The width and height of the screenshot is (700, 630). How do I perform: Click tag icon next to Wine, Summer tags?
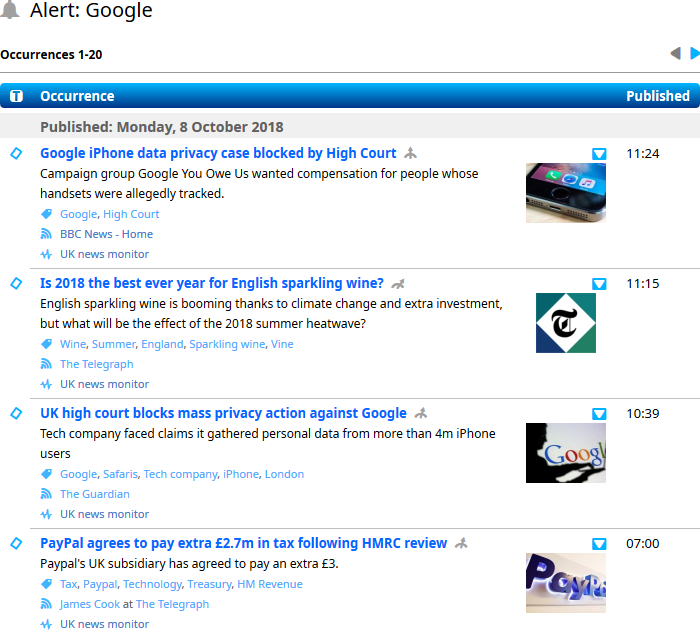tap(46, 344)
